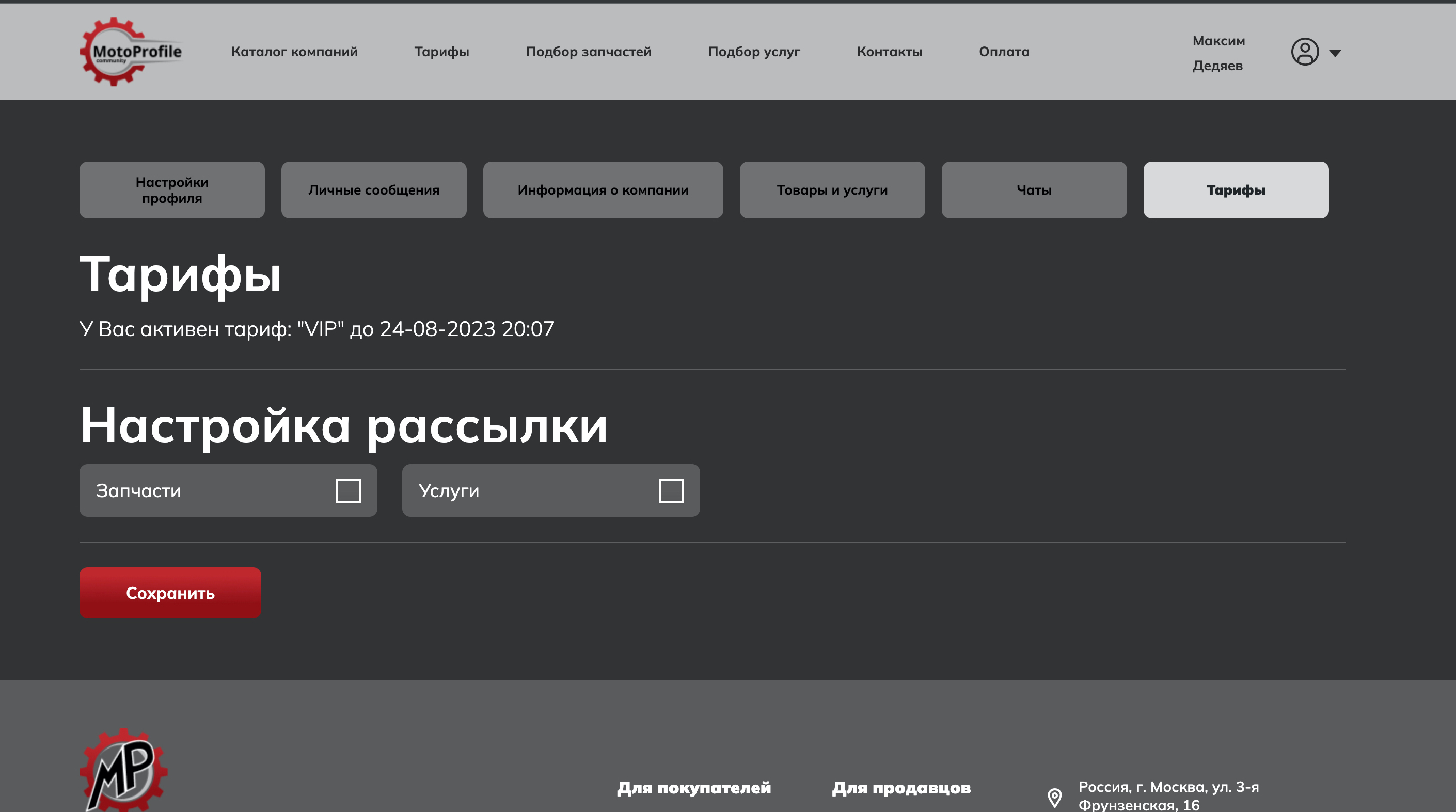Viewport: 1456px width, 812px height.
Task: Click Для покупателей footer heading
Action: coord(693,787)
